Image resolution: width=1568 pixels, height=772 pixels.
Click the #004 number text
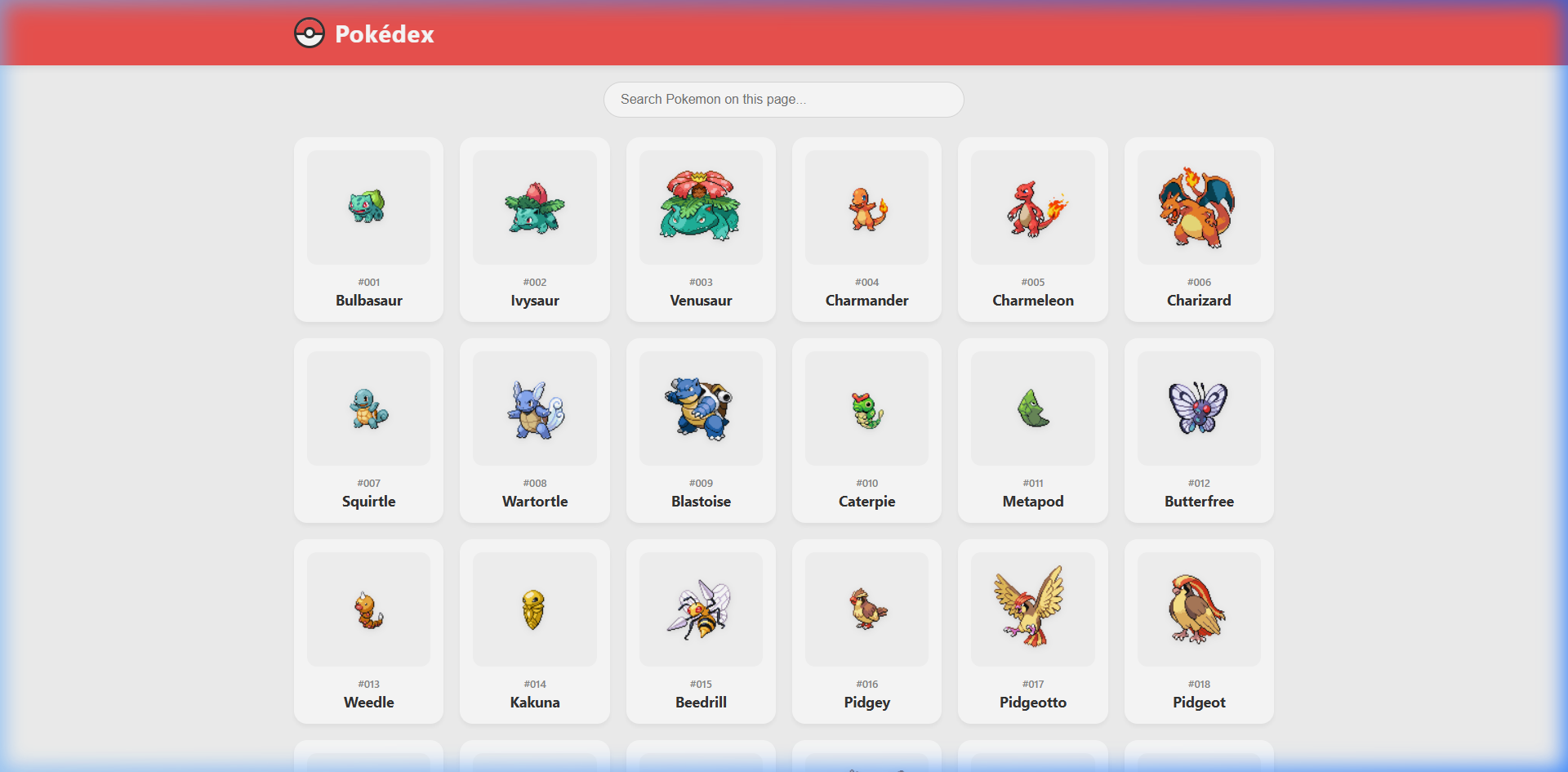point(866,283)
